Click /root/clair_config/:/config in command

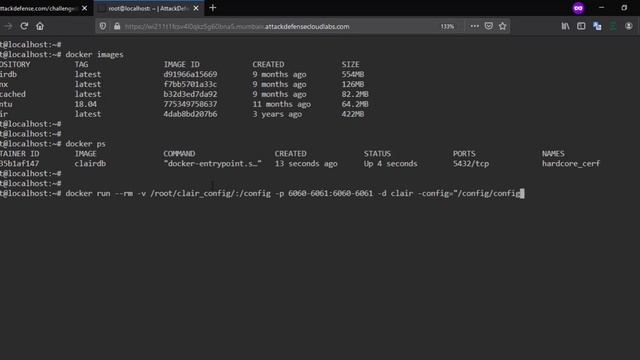210,193
